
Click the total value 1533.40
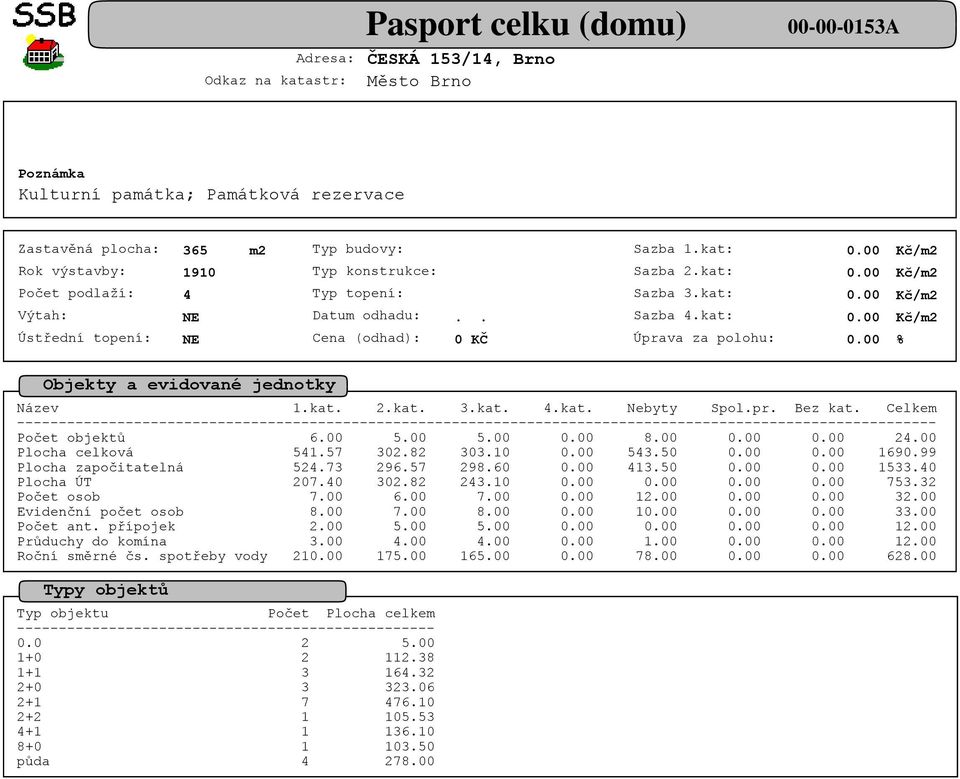[907, 468]
